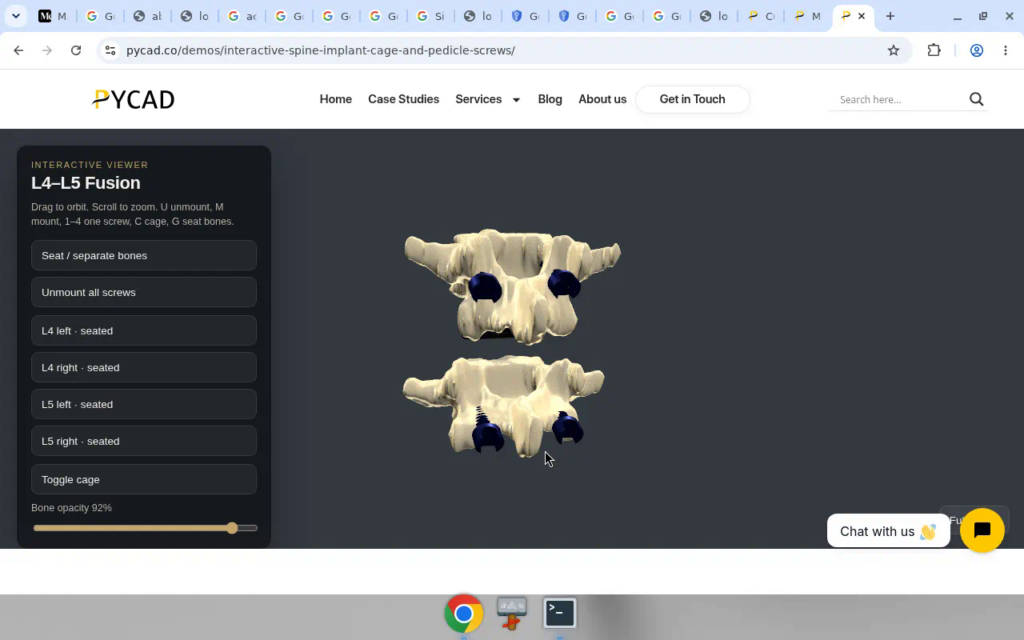Open the Chrome profile avatar icon
Screen dimensions: 1024x640
976,50
